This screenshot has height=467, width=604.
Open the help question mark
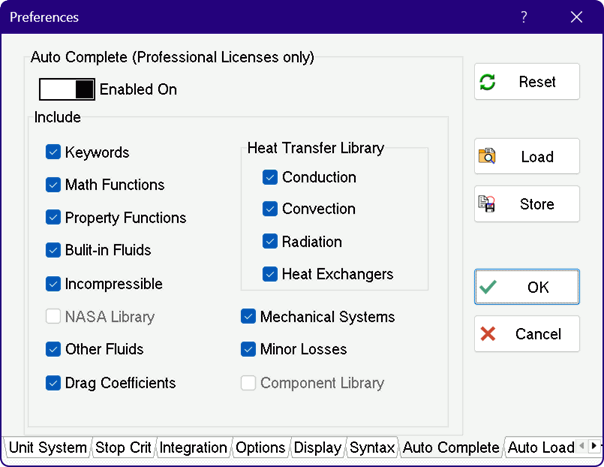pos(524,17)
